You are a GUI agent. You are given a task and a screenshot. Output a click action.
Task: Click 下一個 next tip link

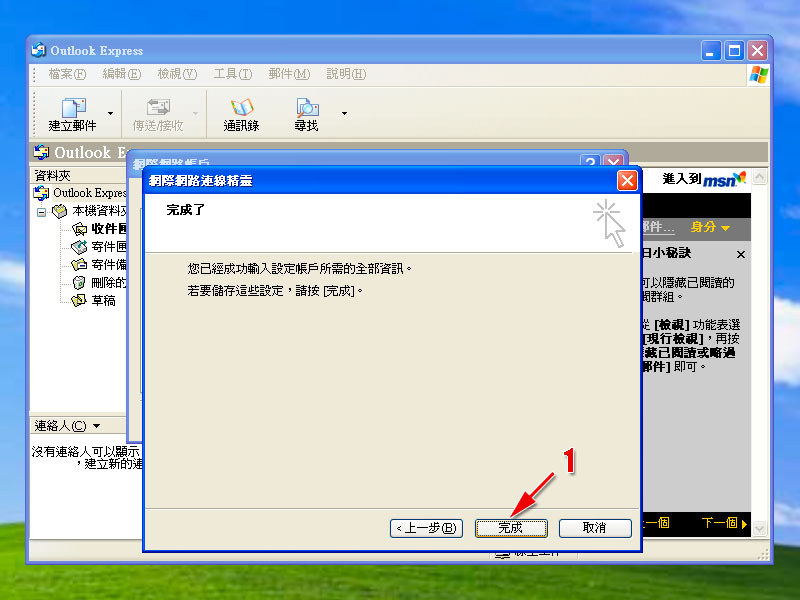pyautogui.click(x=724, y=523)
